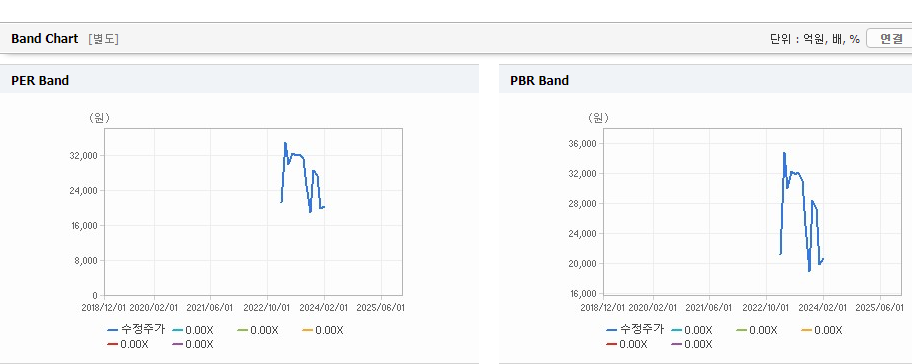Click the PER Band panel header
Image resolution: width=912 pixels, height=364 pixels.
coord(239,80)
